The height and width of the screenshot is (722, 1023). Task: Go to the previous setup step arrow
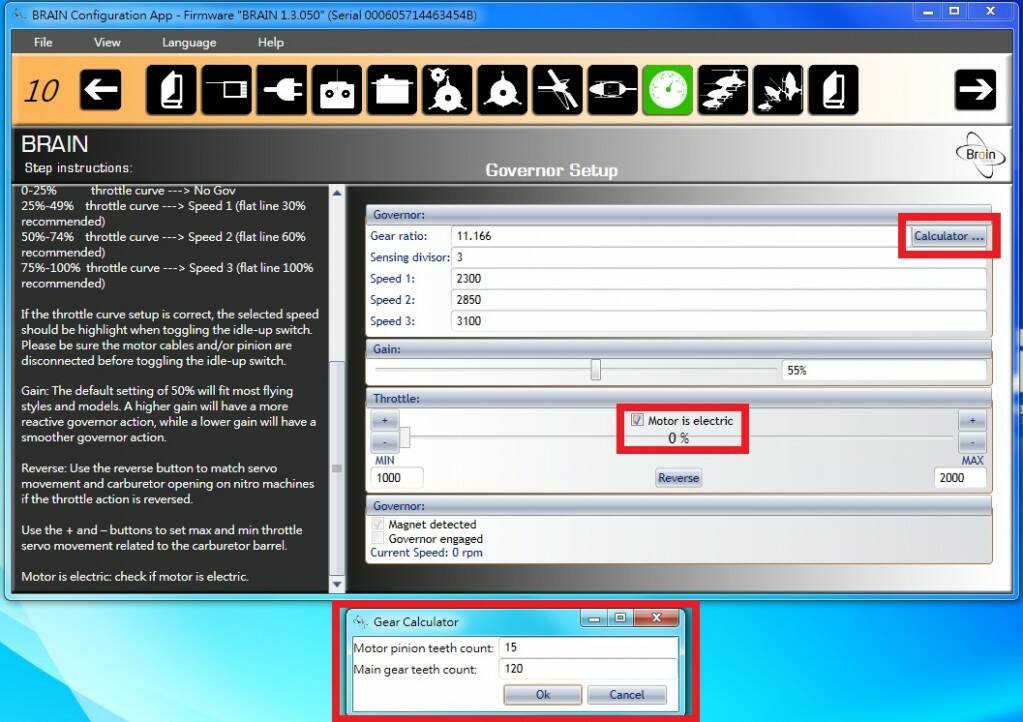[100, 89]
